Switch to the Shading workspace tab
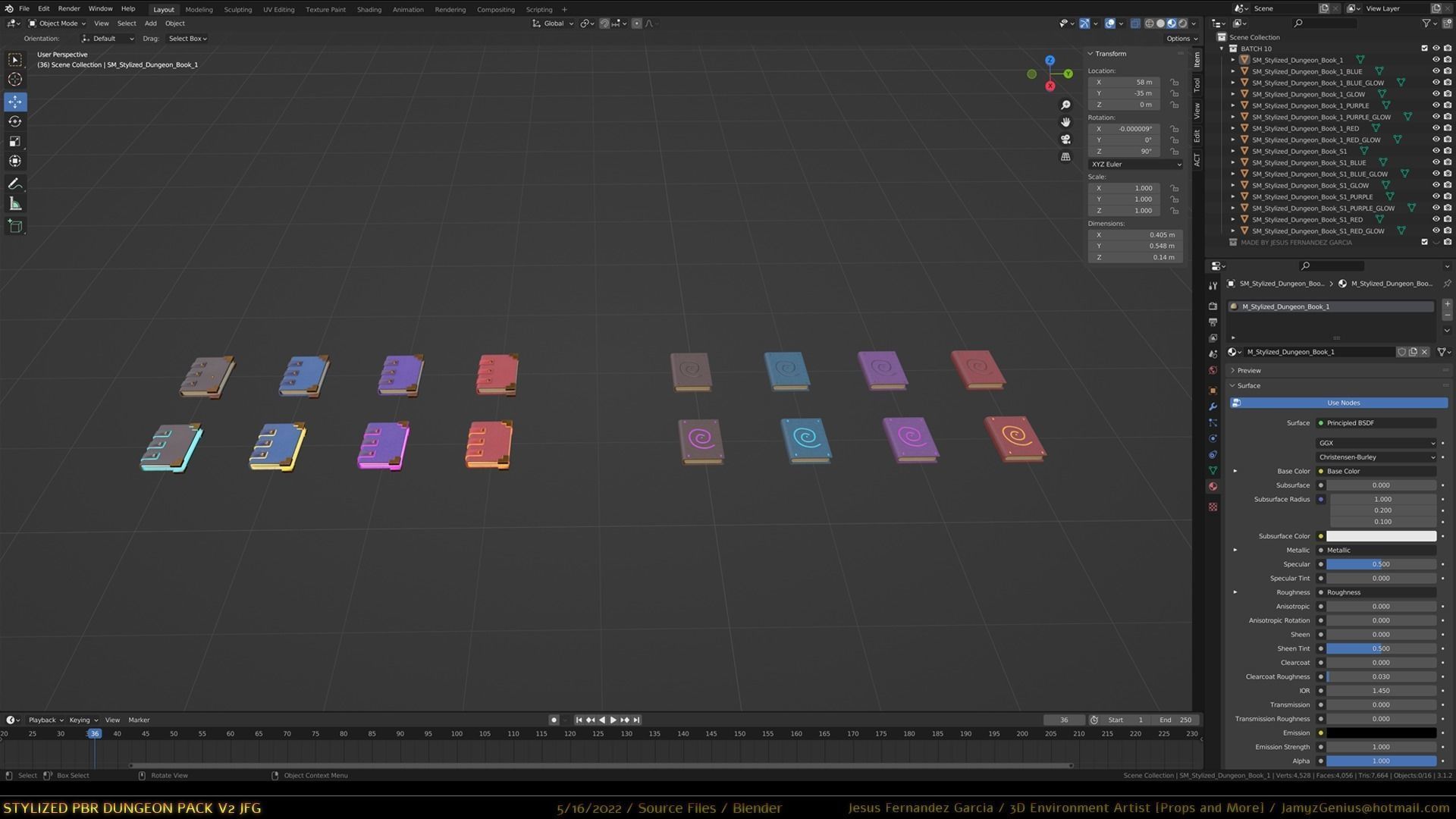The image size is (1456, 819). (x=369, y=10)
